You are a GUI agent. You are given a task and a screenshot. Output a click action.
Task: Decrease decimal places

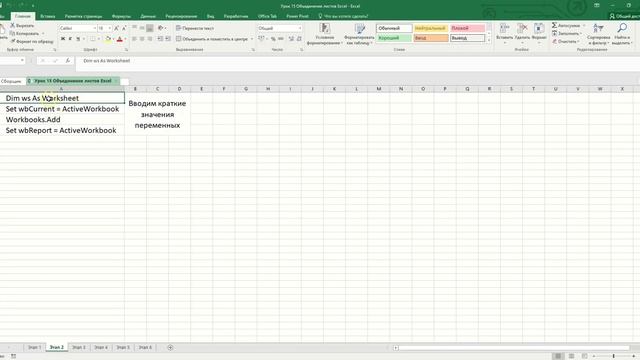pyautogui.click(x=299, y=39)
